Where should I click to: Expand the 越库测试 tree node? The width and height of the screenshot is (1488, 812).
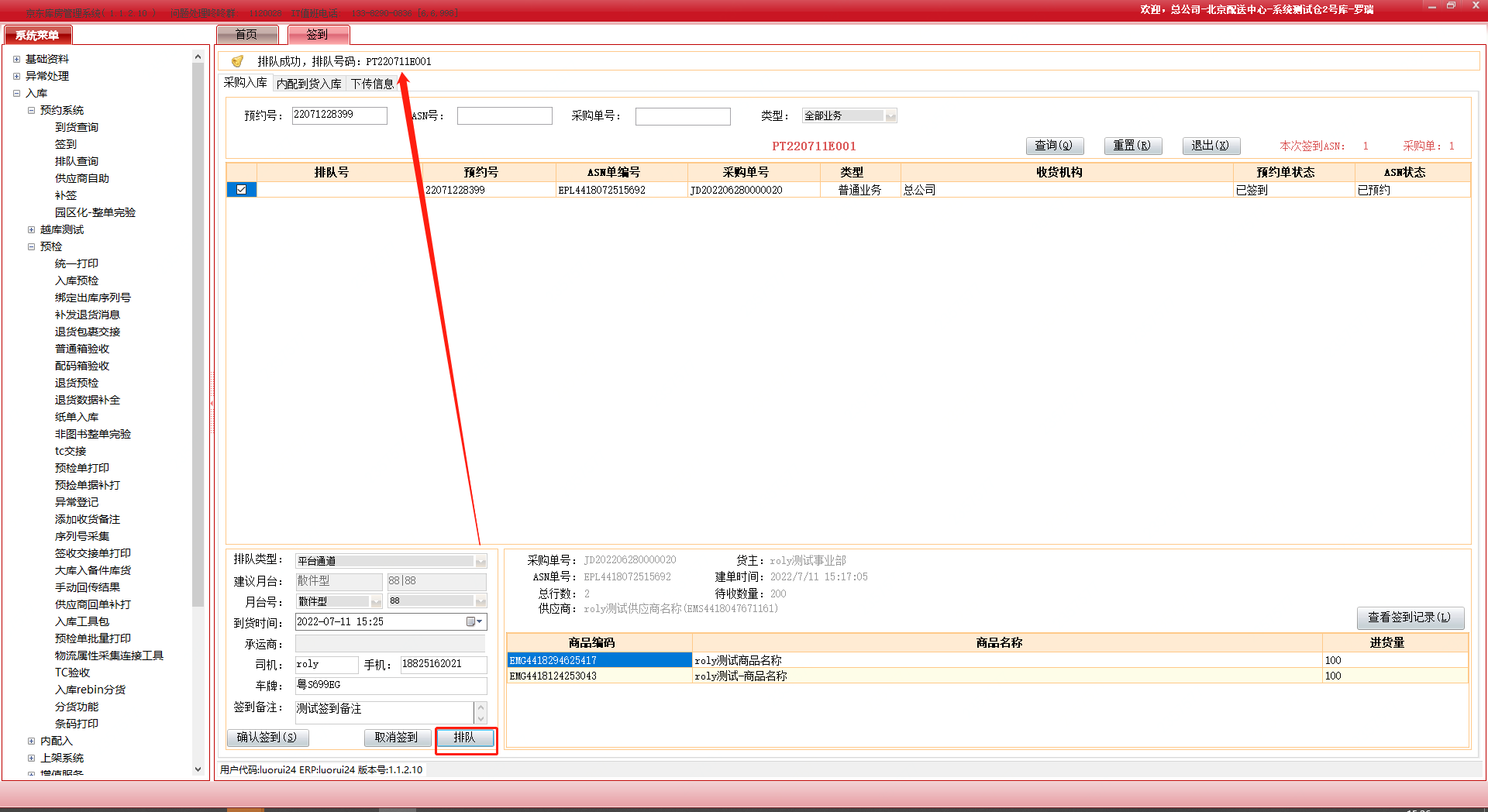click(31, 229)
